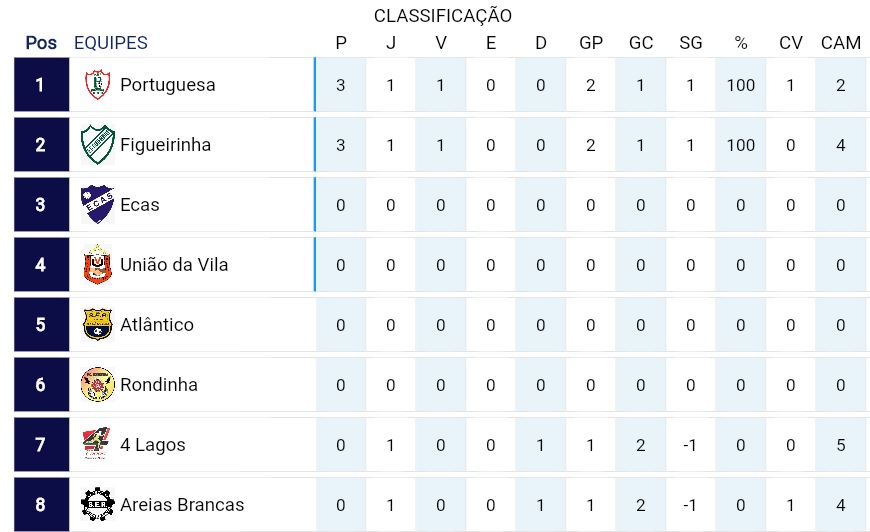Click the Areias Brancas gear-shaped logo
Screen dimensions: 870x532
tap(98, 504)
